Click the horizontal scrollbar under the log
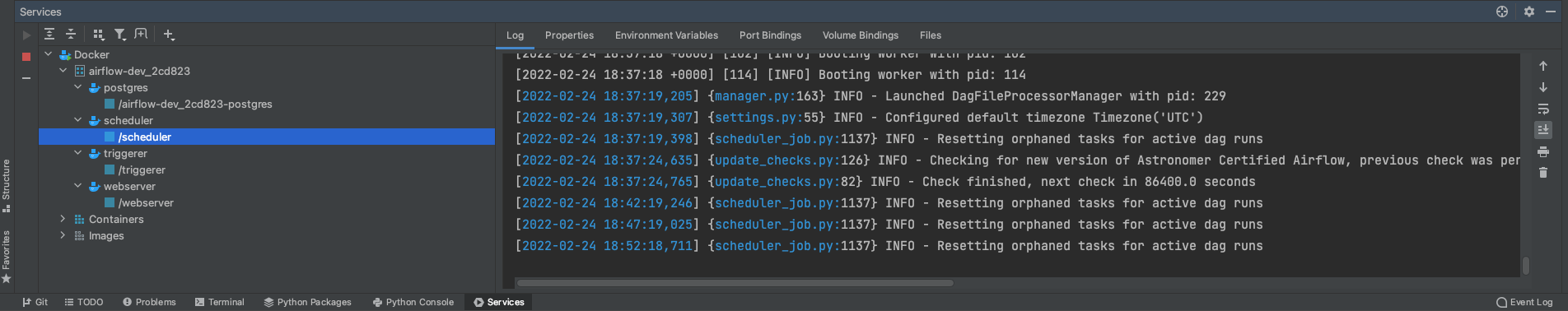The width and height of the screenshot is (1568, 311). pos(735,283)
